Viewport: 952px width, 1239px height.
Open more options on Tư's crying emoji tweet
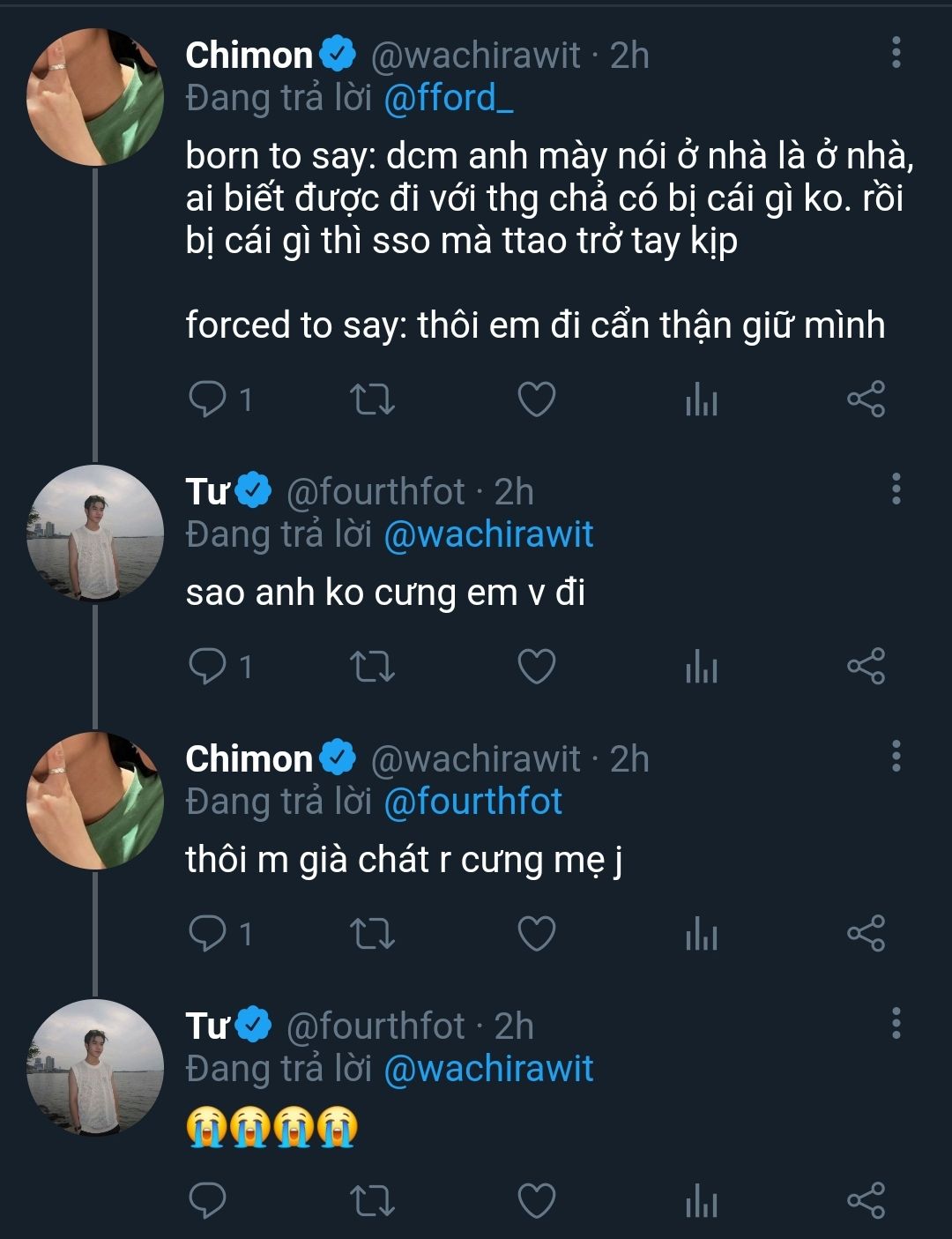coord(896,1023)
